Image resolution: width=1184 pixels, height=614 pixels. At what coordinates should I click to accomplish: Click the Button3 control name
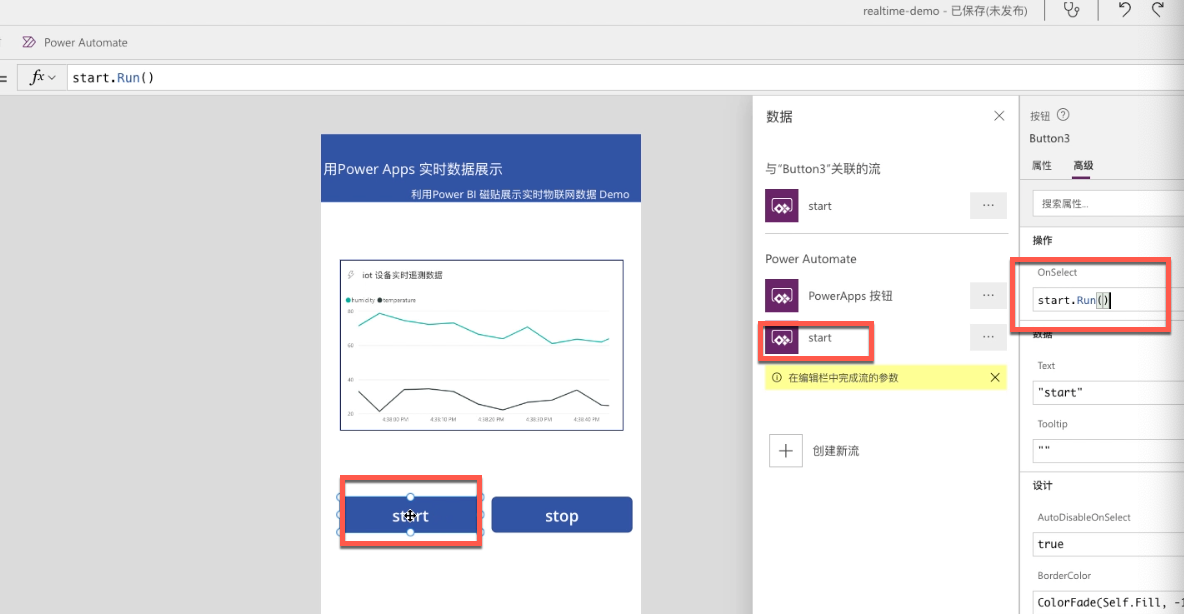click(x=1049, y=138)
